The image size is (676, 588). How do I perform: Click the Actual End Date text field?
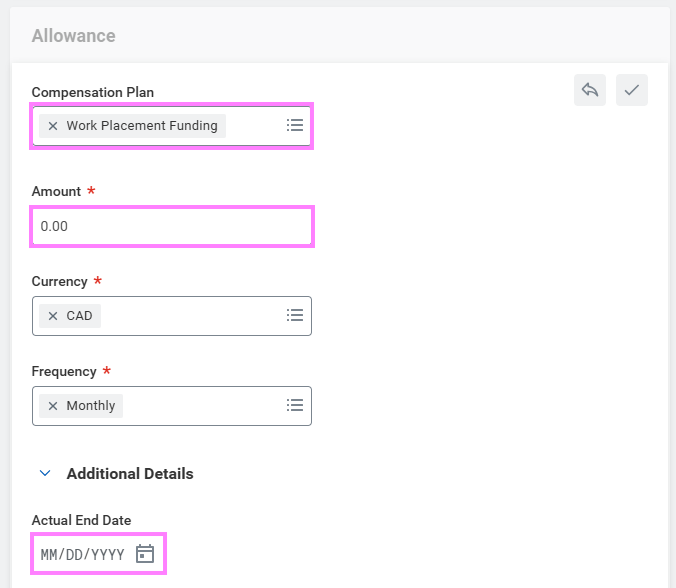pos(82,554)
